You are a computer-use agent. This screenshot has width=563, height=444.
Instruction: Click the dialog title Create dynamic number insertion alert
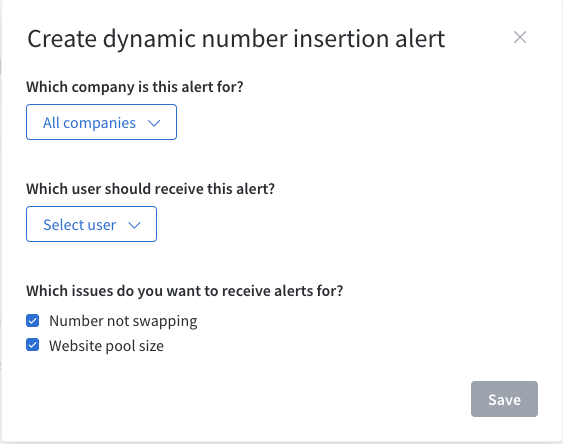[236, 39]
